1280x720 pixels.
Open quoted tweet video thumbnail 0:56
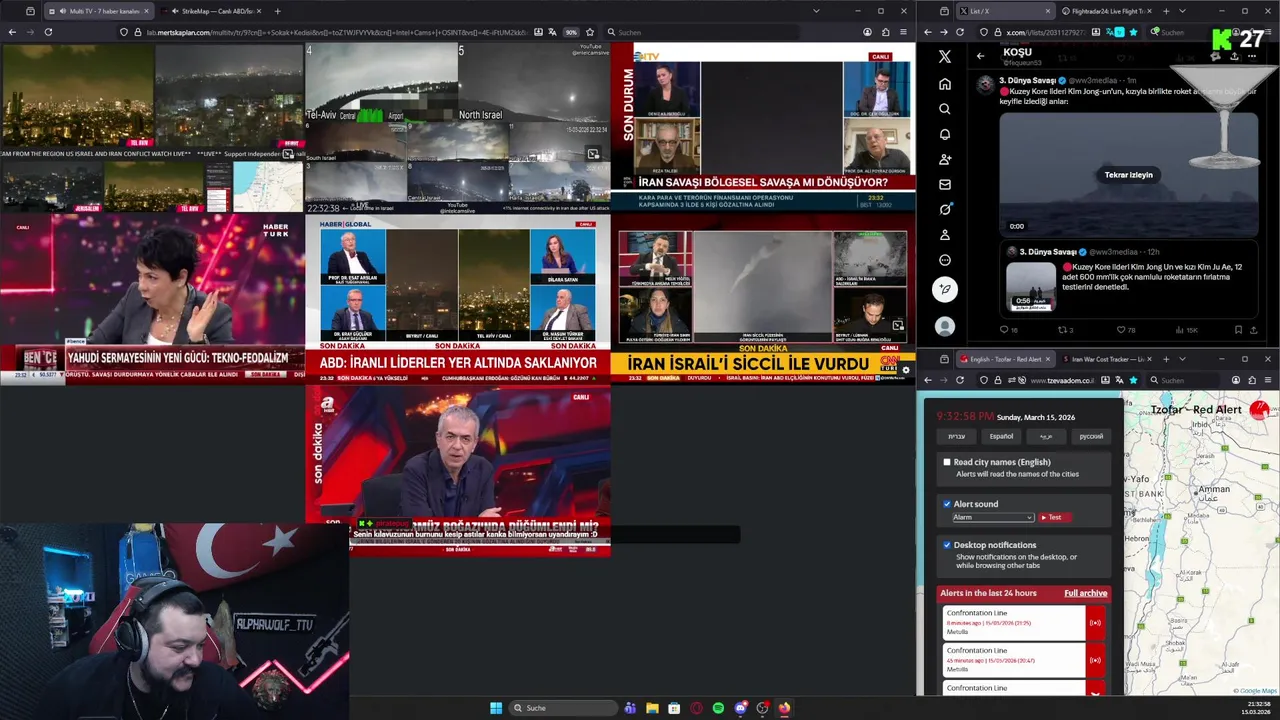tap(1030, 285)
